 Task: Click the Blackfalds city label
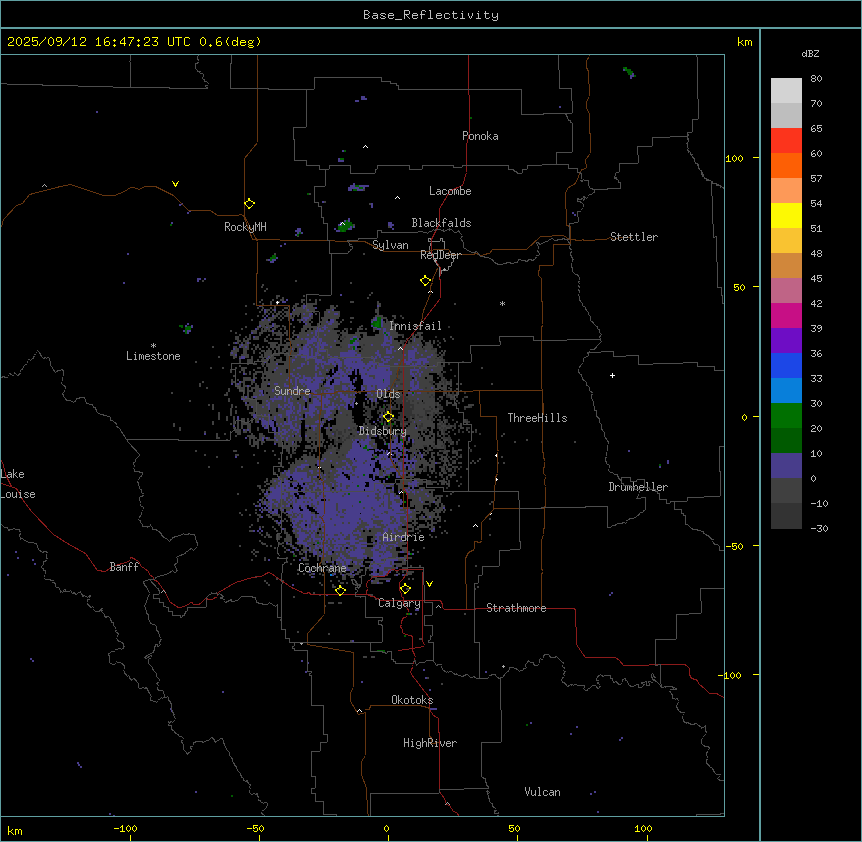[x=441, y=223]
